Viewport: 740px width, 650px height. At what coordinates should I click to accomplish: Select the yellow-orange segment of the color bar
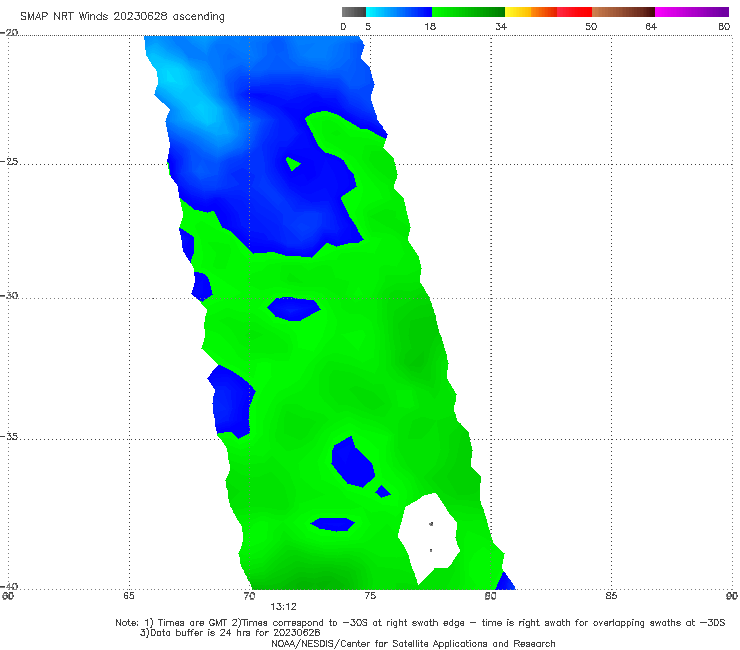[x=531, y=12]
